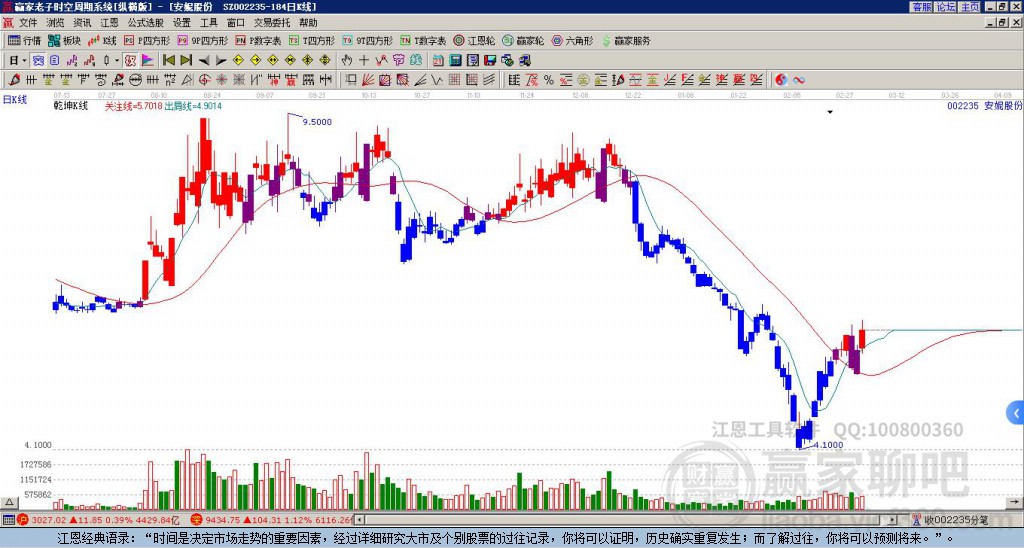Open the 江恩 menu

(x=110, y=23)
